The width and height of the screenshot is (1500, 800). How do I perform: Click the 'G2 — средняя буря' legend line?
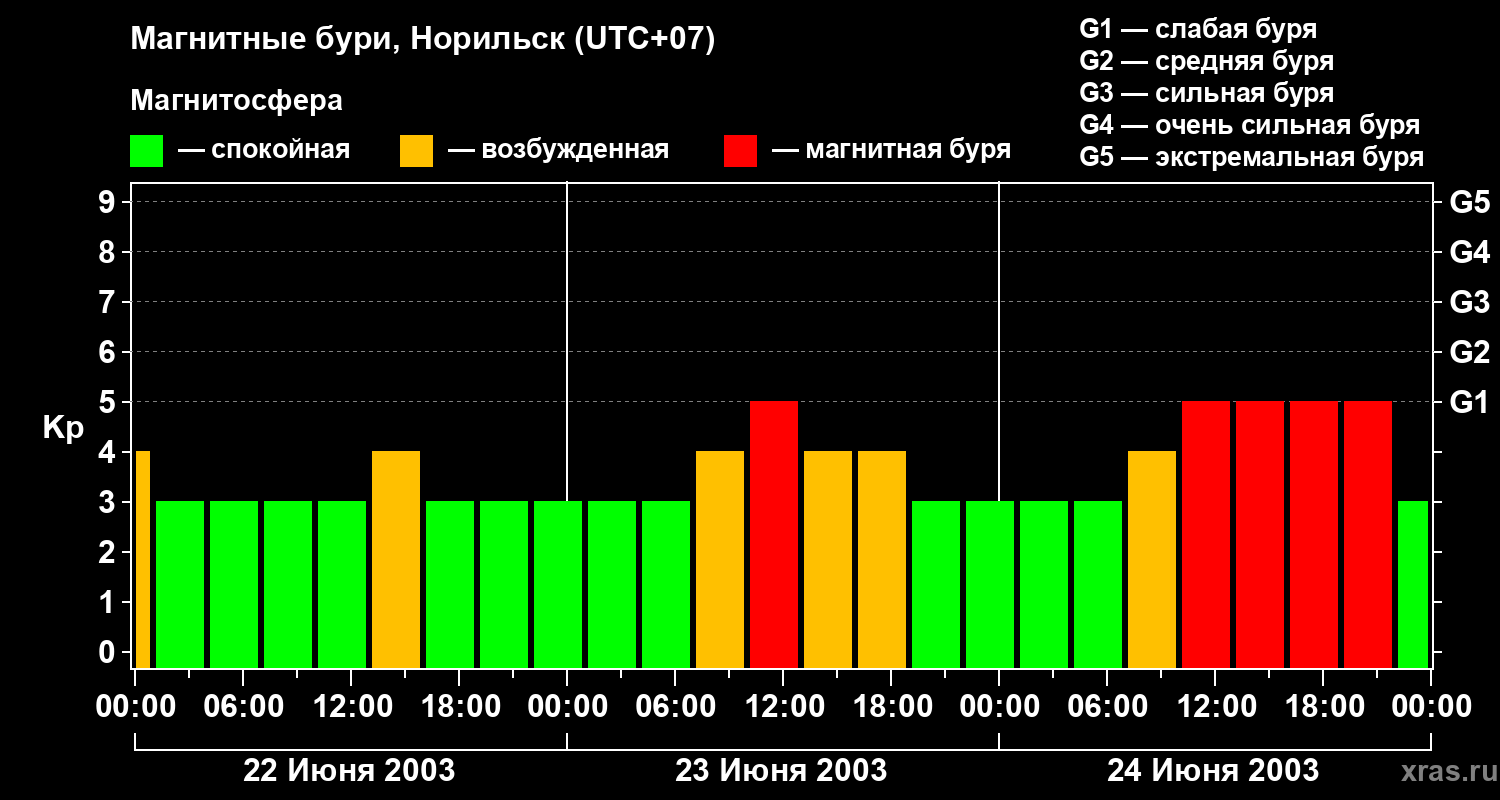[x=1207, y=61]
